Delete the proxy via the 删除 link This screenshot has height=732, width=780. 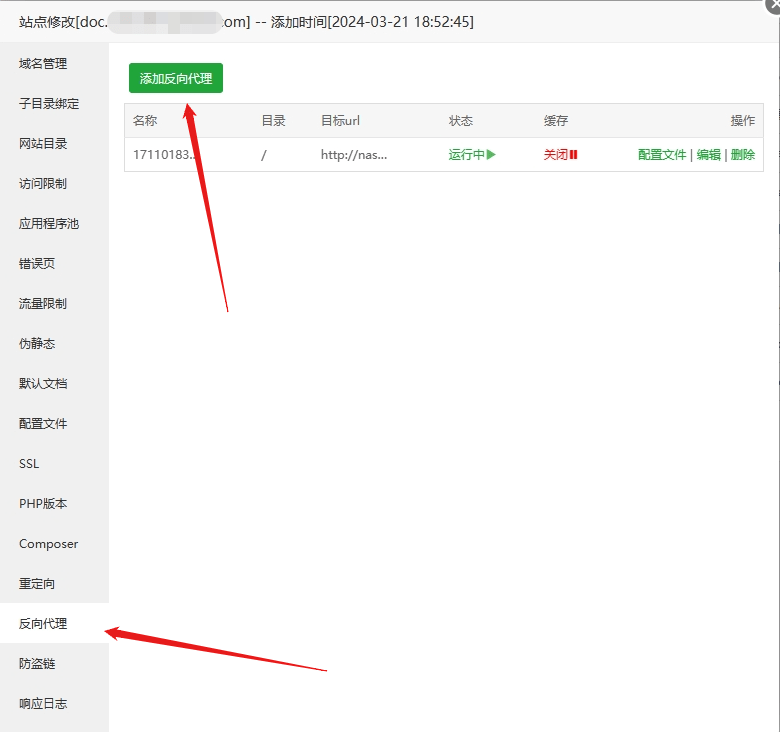pos(742,155)
